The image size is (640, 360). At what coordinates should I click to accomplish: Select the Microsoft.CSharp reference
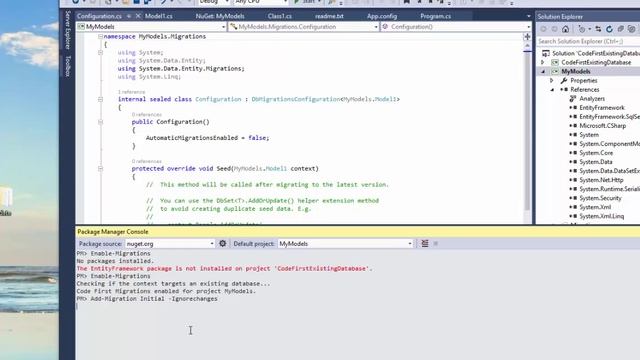(x=602, y=126)
